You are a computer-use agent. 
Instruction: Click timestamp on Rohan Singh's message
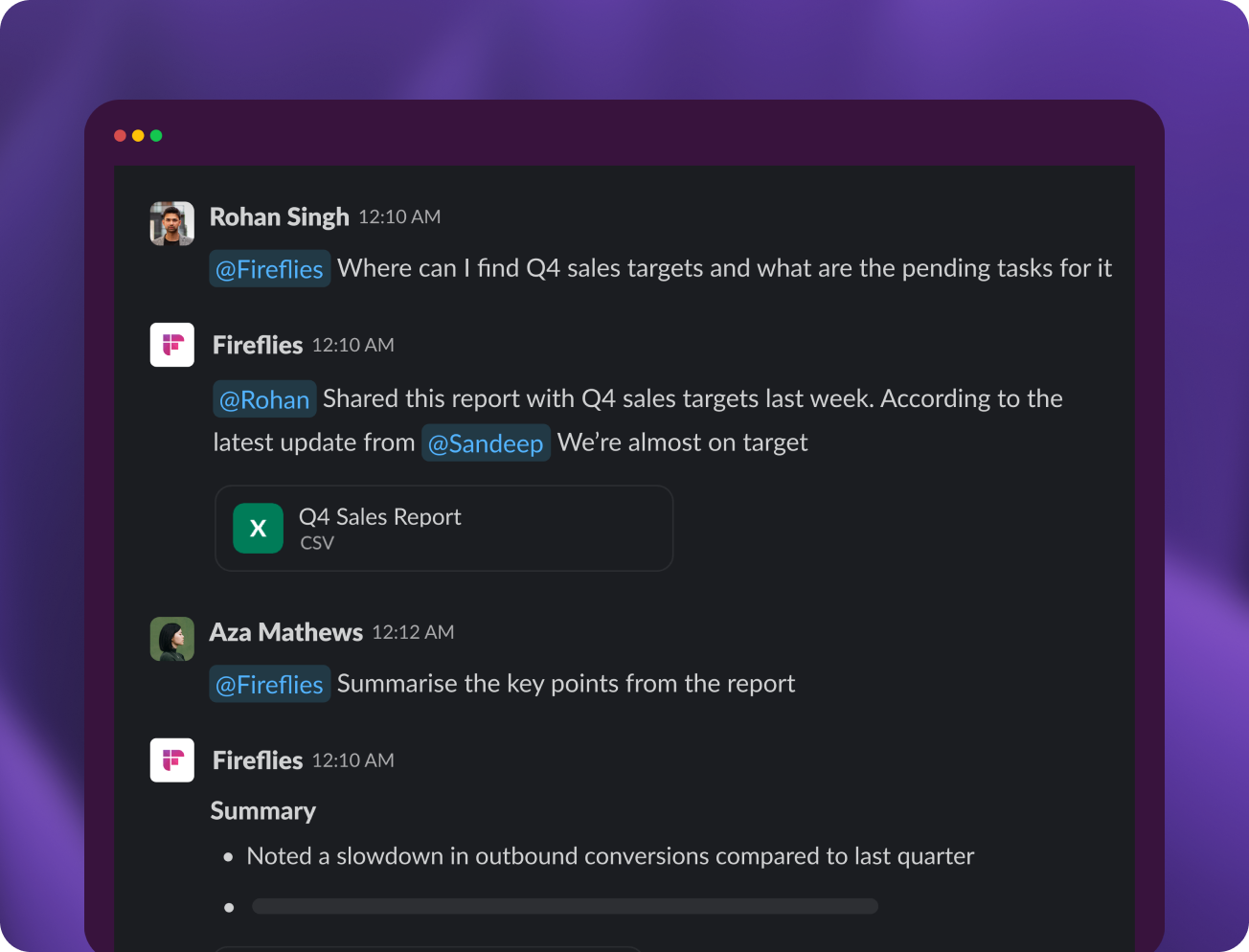coord(399,217)
